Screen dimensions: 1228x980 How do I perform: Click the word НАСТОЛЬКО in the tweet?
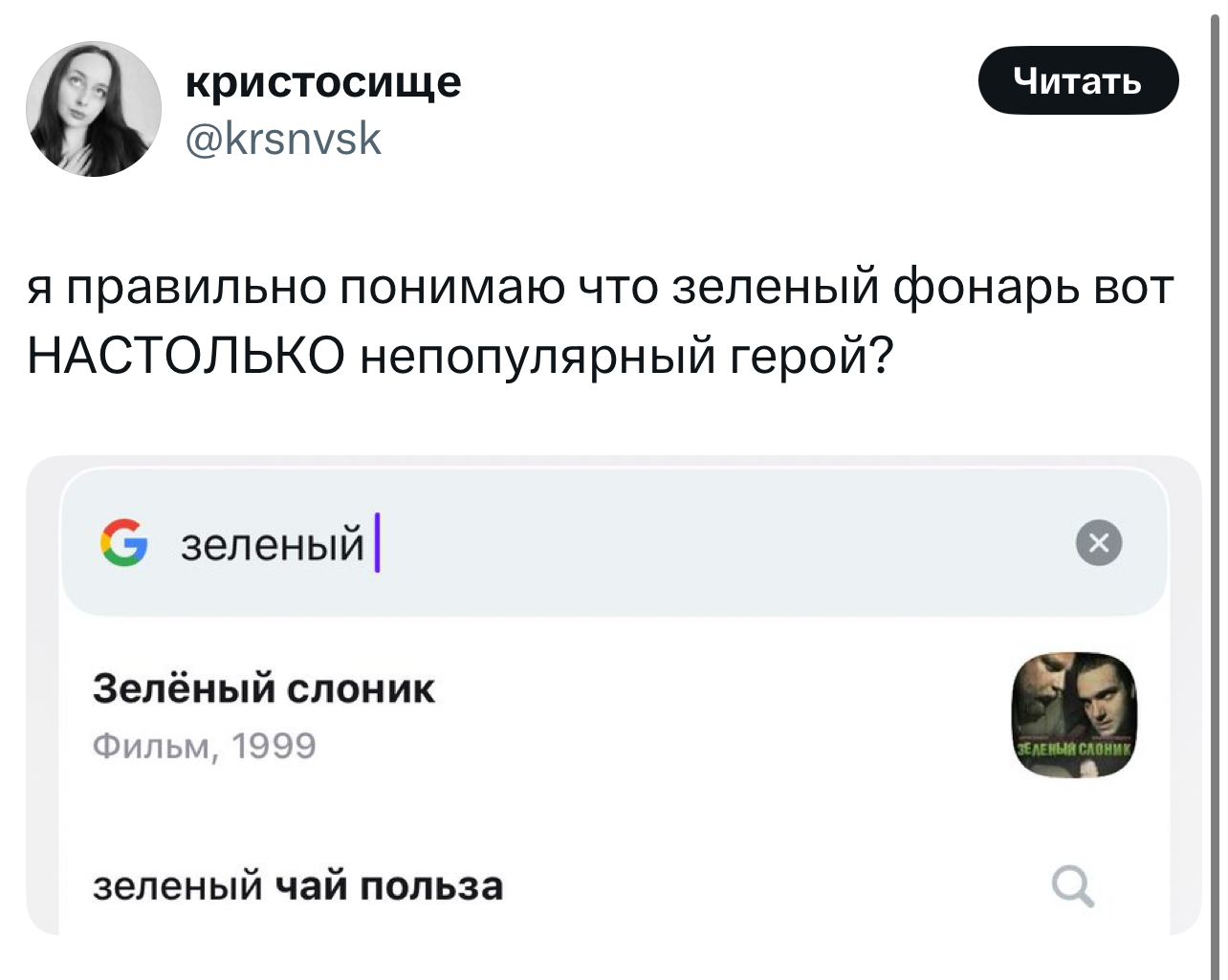(186, 357)
